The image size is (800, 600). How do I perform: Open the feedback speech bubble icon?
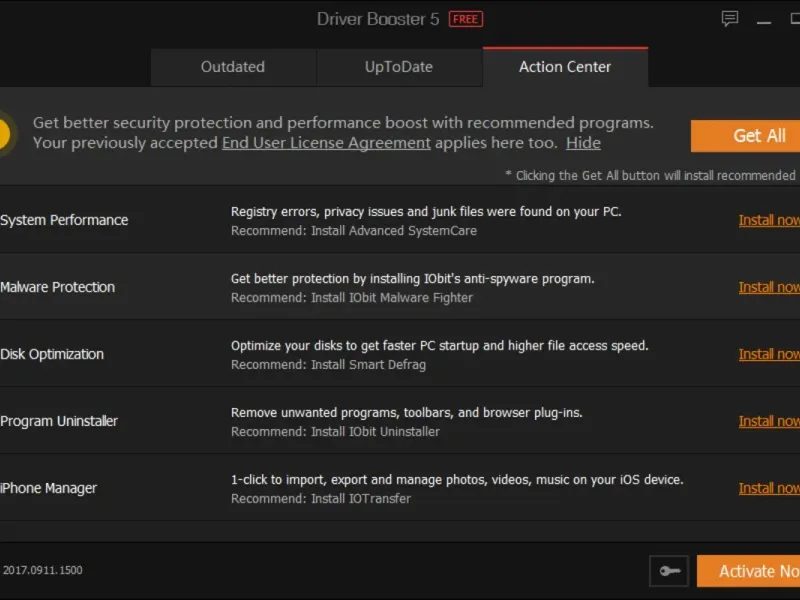(730, 19)
